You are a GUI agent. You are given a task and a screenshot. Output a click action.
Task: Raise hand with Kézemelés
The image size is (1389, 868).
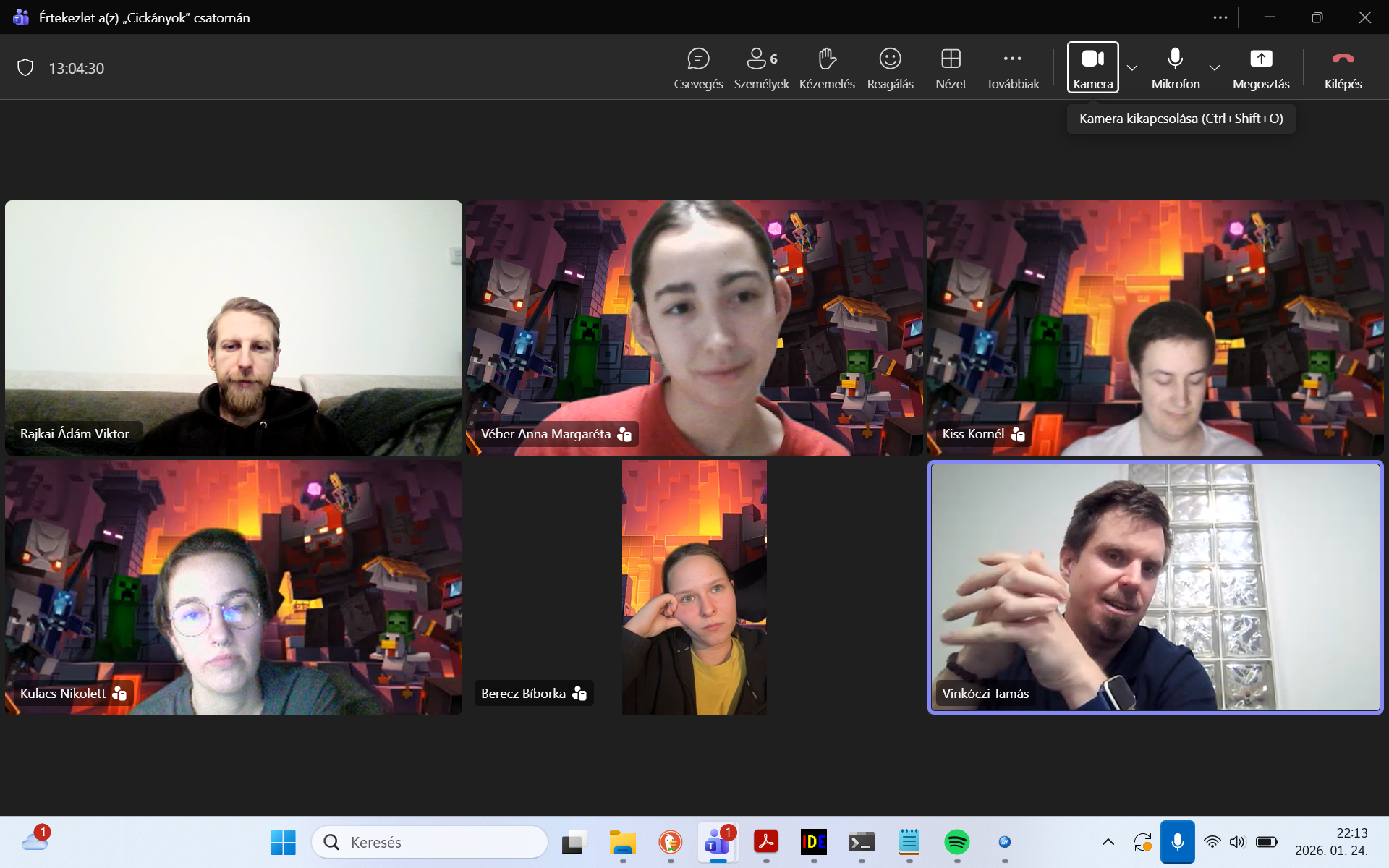click(x=827, y=68)
